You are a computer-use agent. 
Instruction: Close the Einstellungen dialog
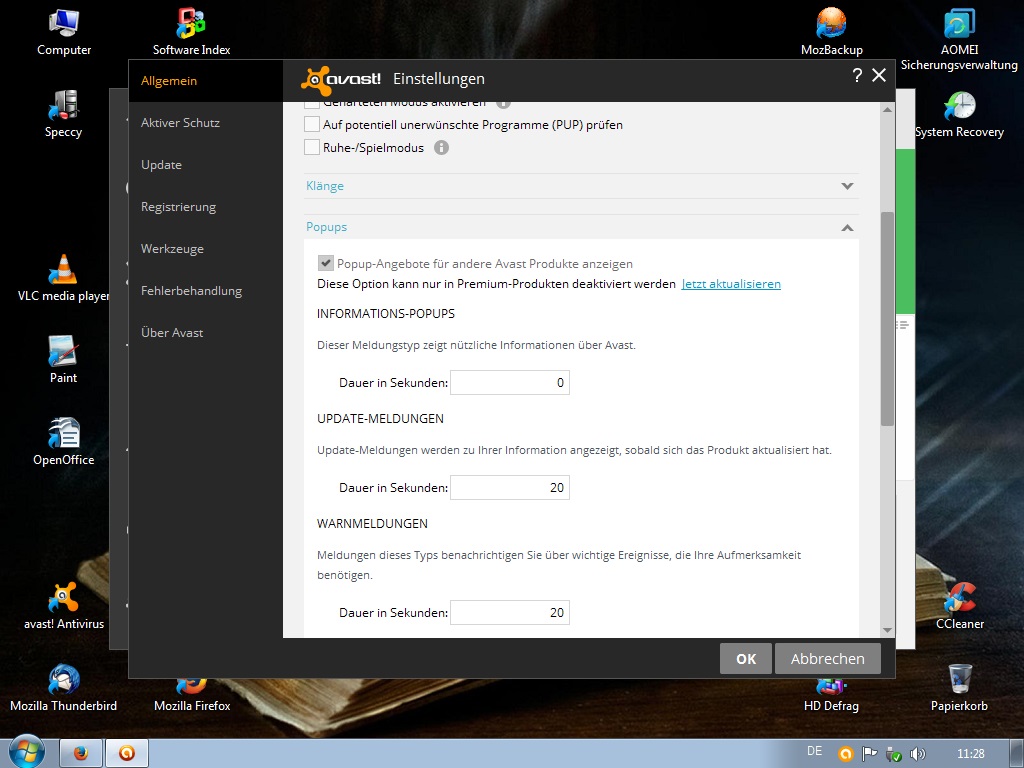[879, 76]
